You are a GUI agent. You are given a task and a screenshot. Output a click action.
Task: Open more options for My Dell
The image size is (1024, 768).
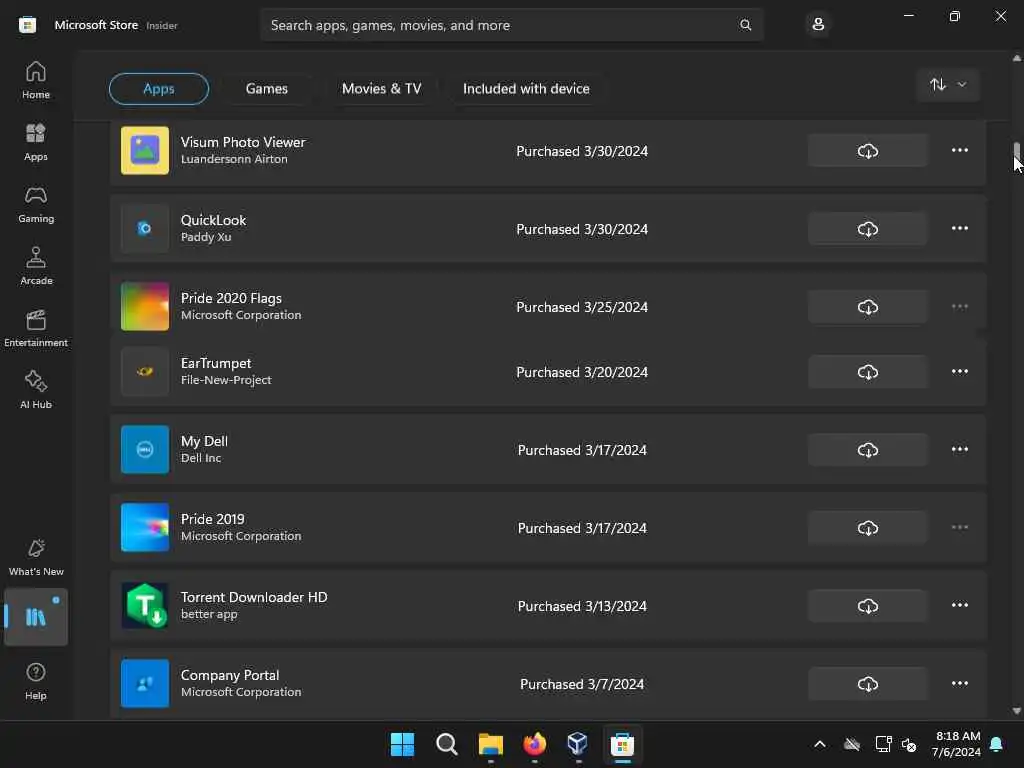(x=959, y=449)
